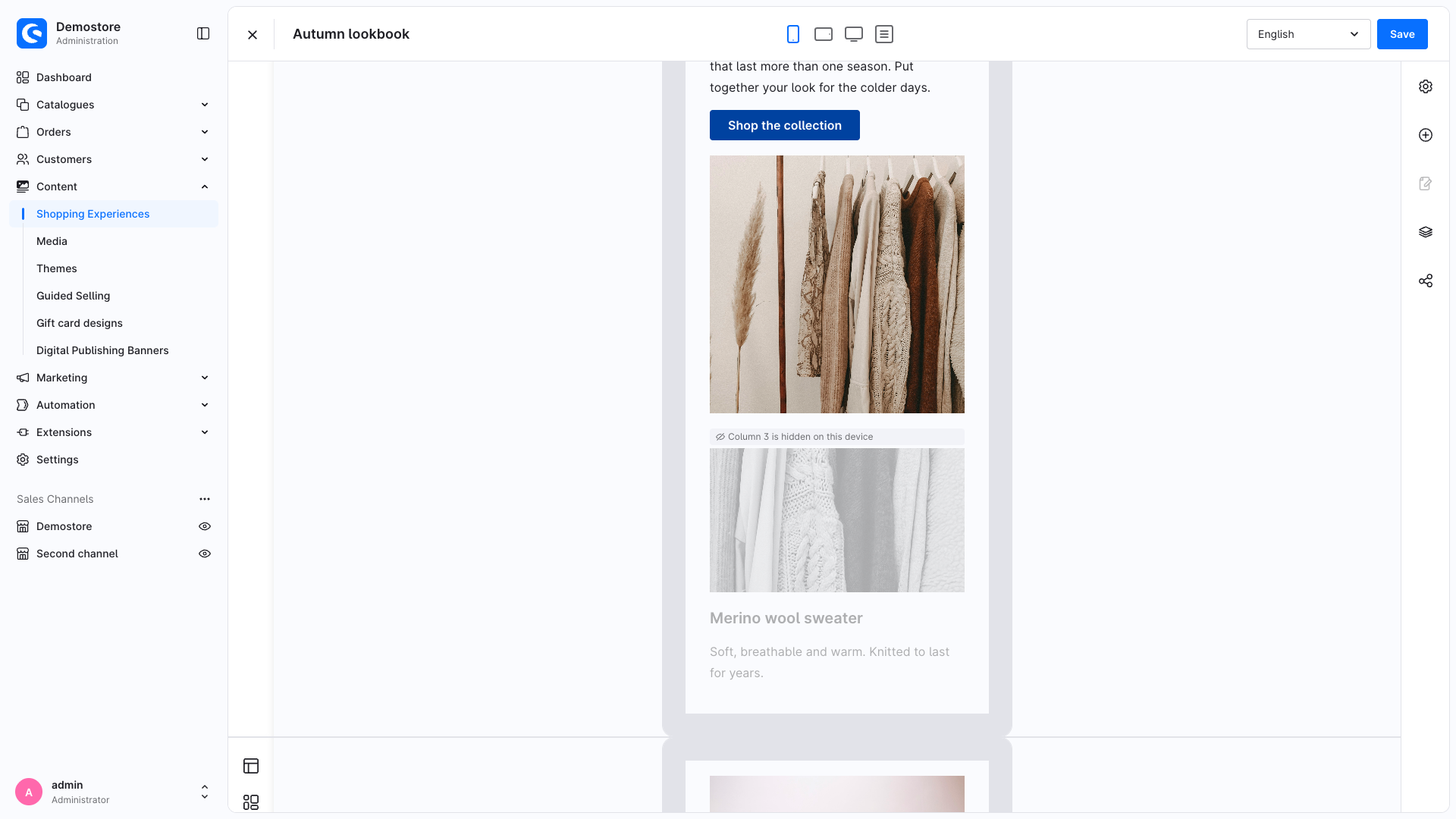Switch to desktop viewport preview

point(854,34)
